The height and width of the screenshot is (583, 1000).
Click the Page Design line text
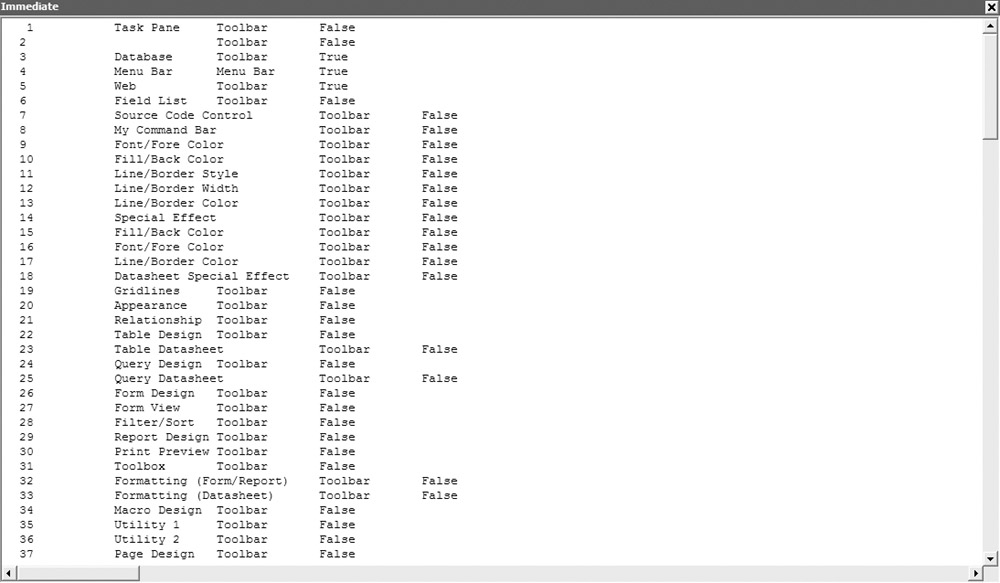154,554
